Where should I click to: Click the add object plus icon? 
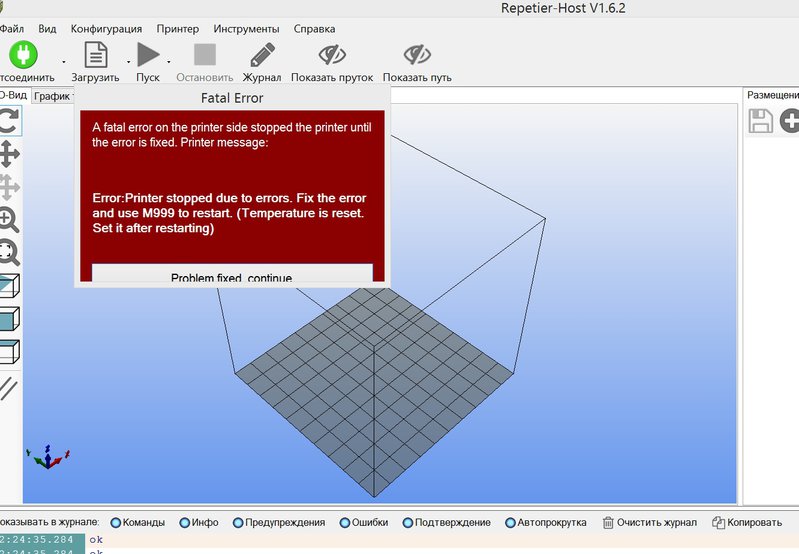click(x=790, y=121)
